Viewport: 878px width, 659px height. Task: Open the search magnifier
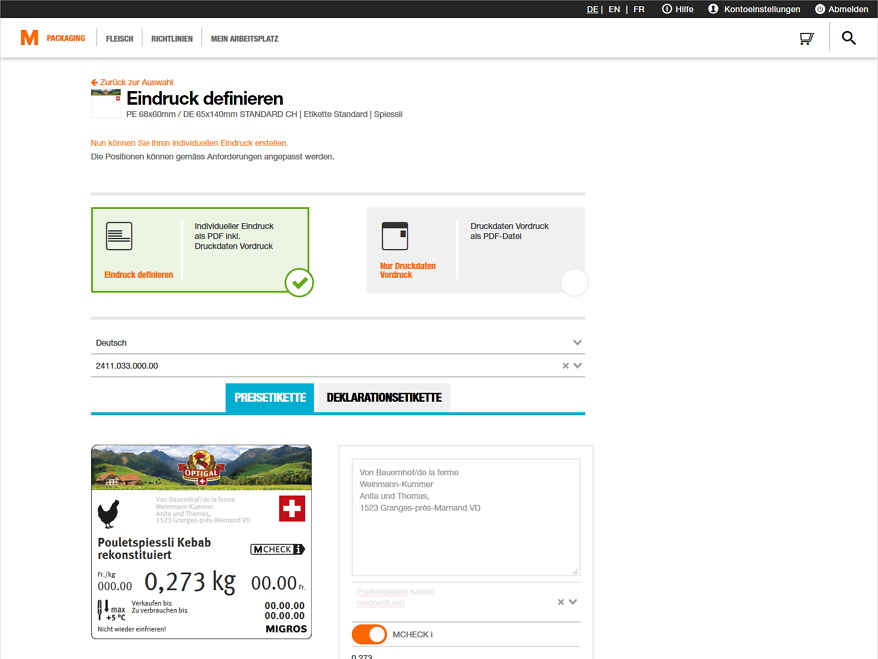[849, 38]
